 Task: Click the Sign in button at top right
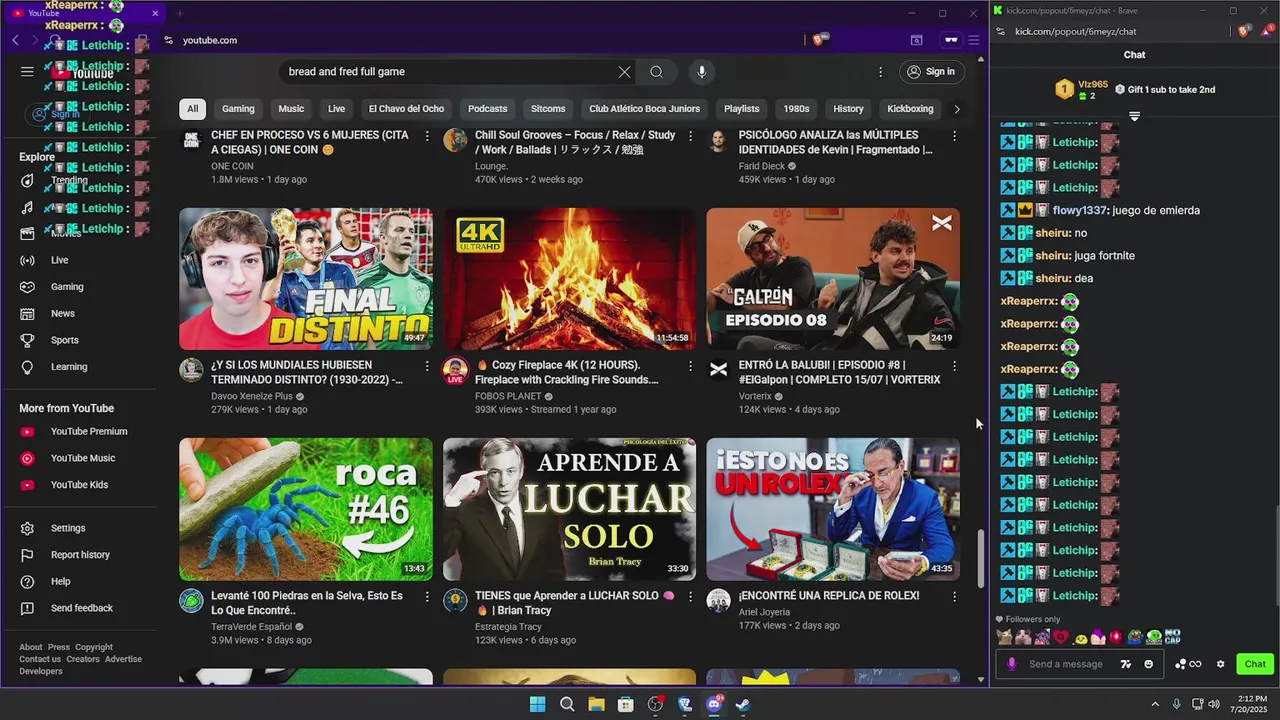pyautogui.click(x=931, y=72)
